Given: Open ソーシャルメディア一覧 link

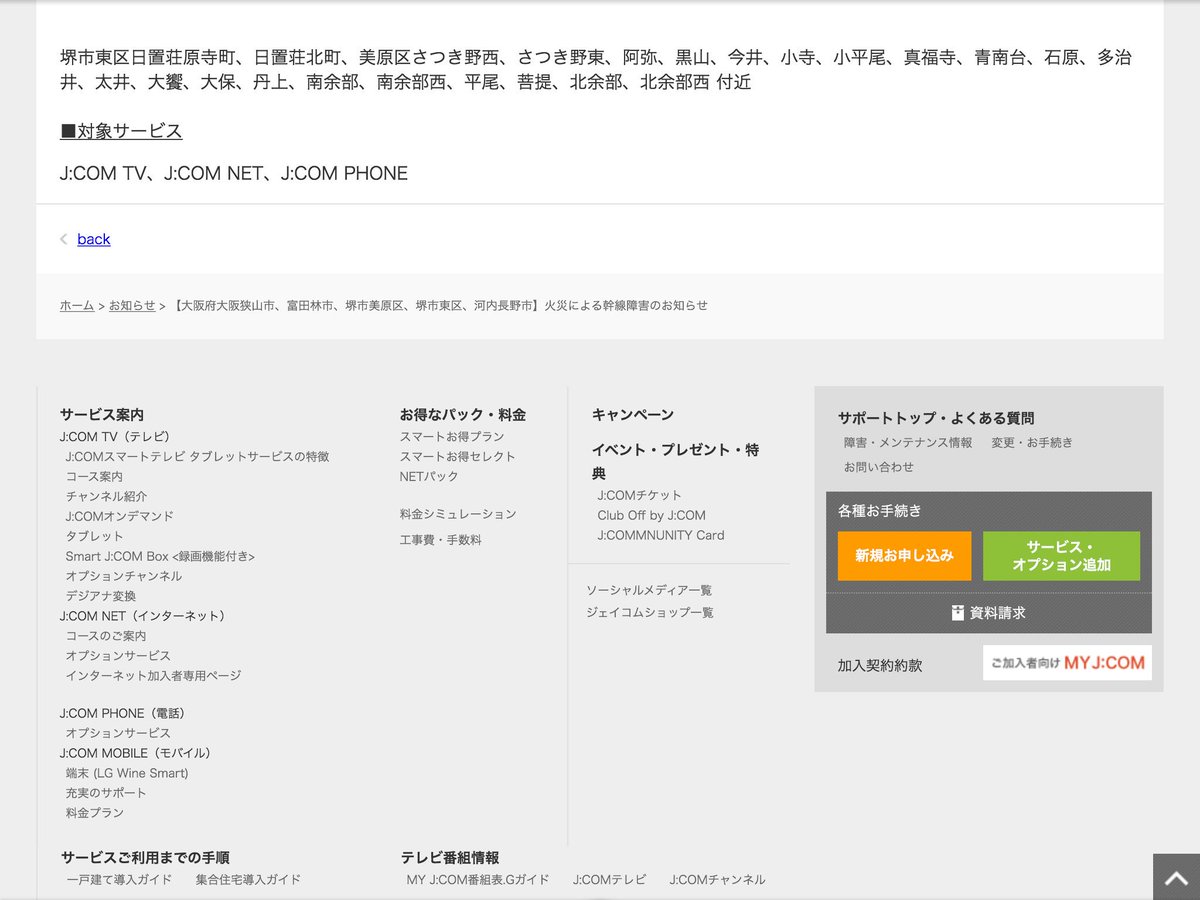Looking at the screenshot, I should (649, 591).
